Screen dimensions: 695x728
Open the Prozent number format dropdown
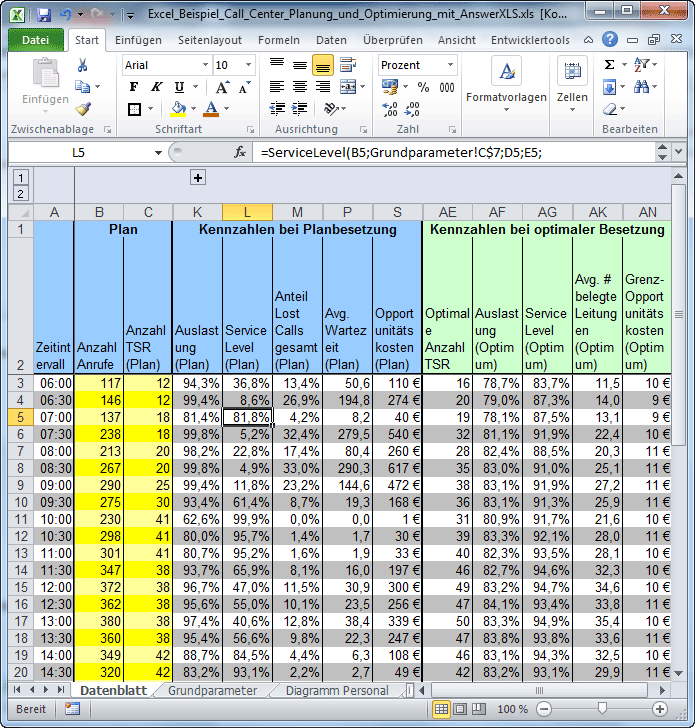point(450,65)
